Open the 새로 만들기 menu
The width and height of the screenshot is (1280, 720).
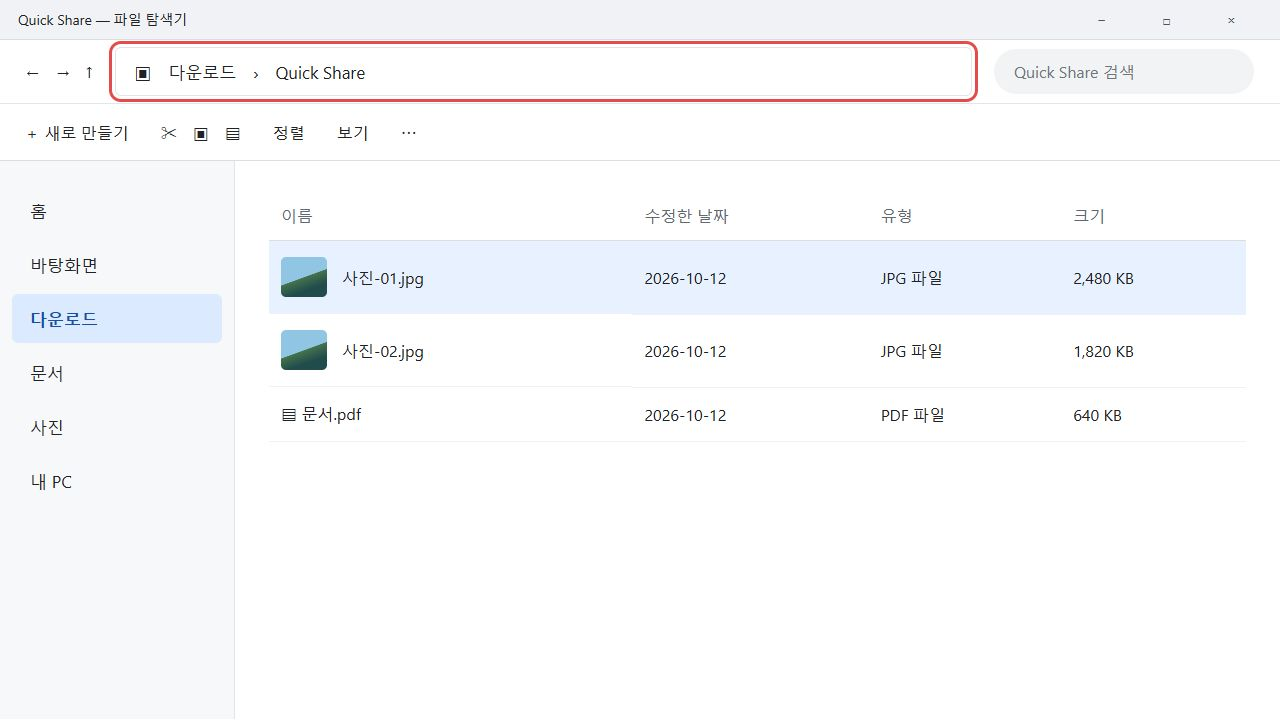tap(78, 133)
